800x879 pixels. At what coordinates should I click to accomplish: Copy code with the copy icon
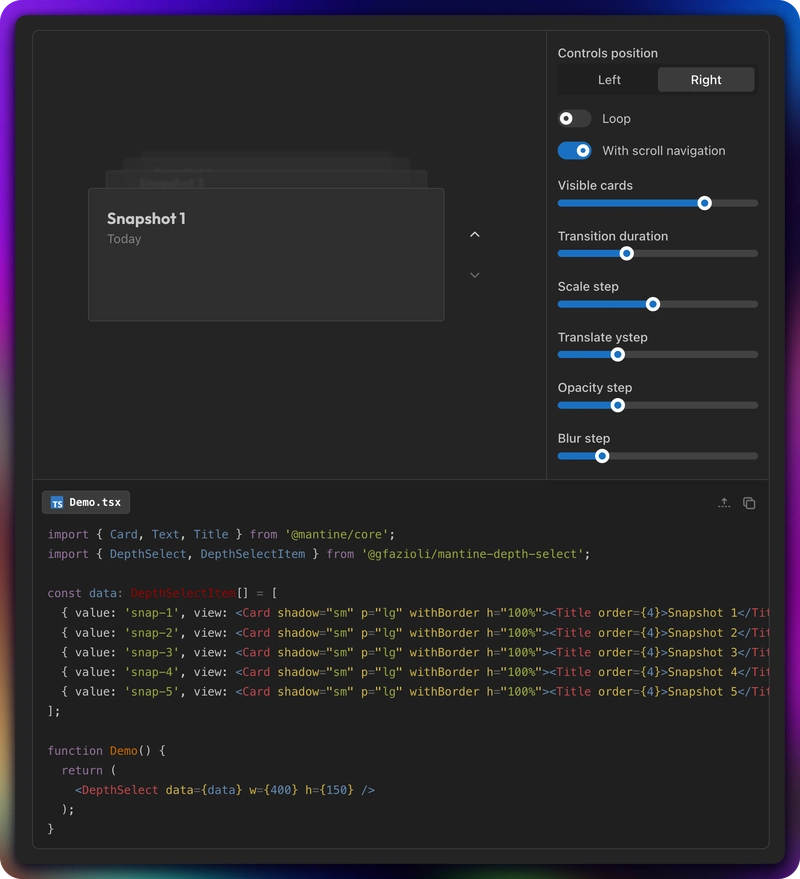click(x=749, y=503)
